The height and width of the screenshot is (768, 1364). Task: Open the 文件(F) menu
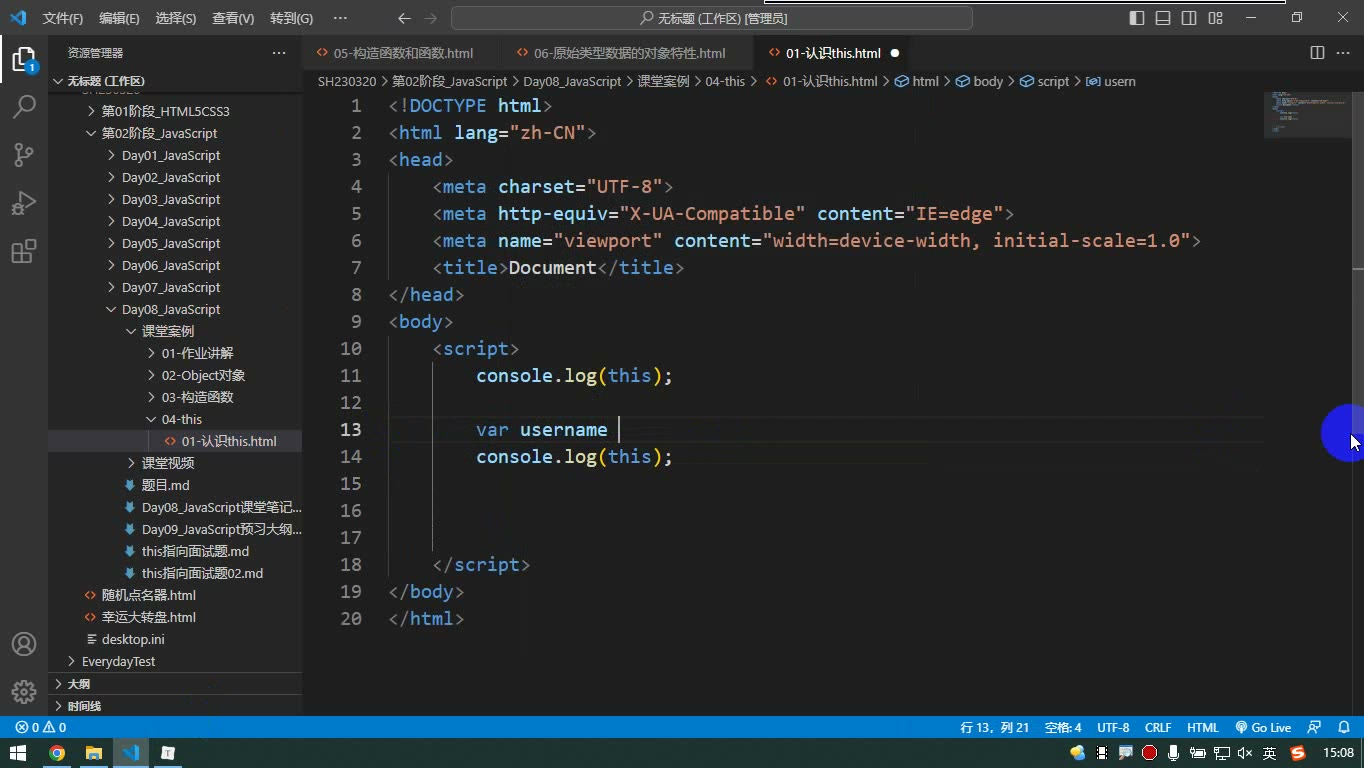(x=63, y=18)
